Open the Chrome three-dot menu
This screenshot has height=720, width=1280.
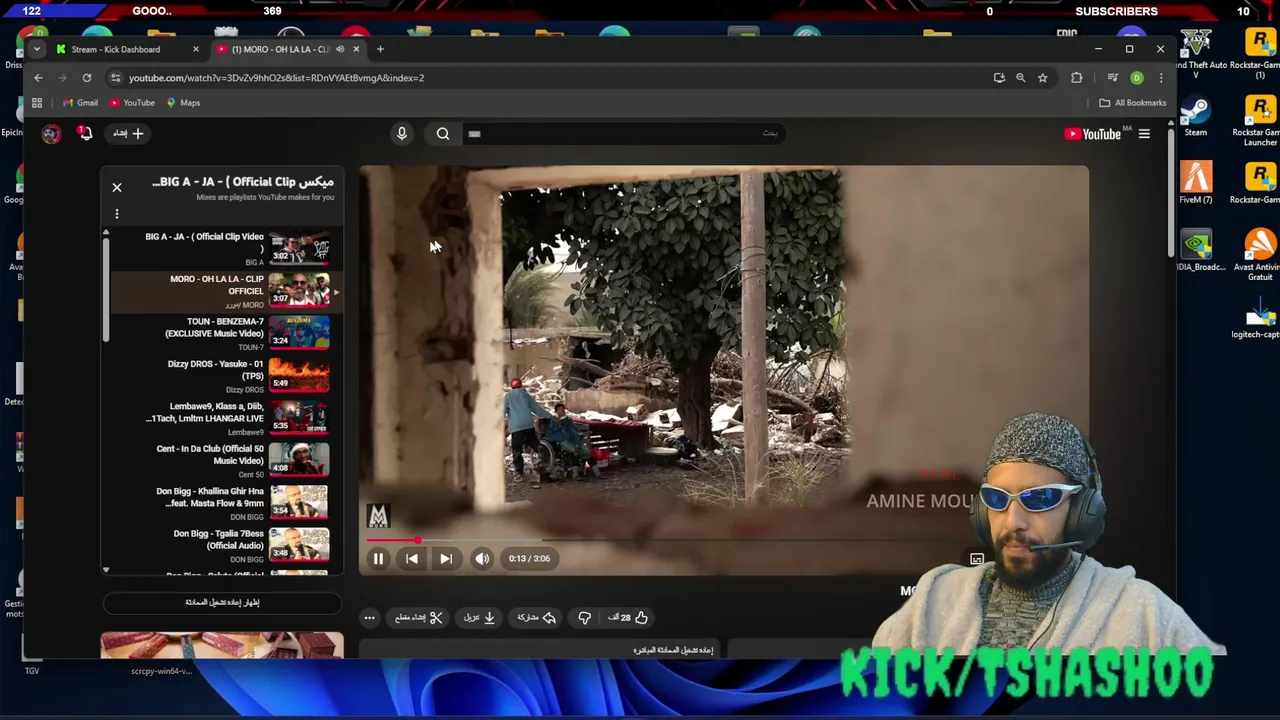tap(1161, 78)
